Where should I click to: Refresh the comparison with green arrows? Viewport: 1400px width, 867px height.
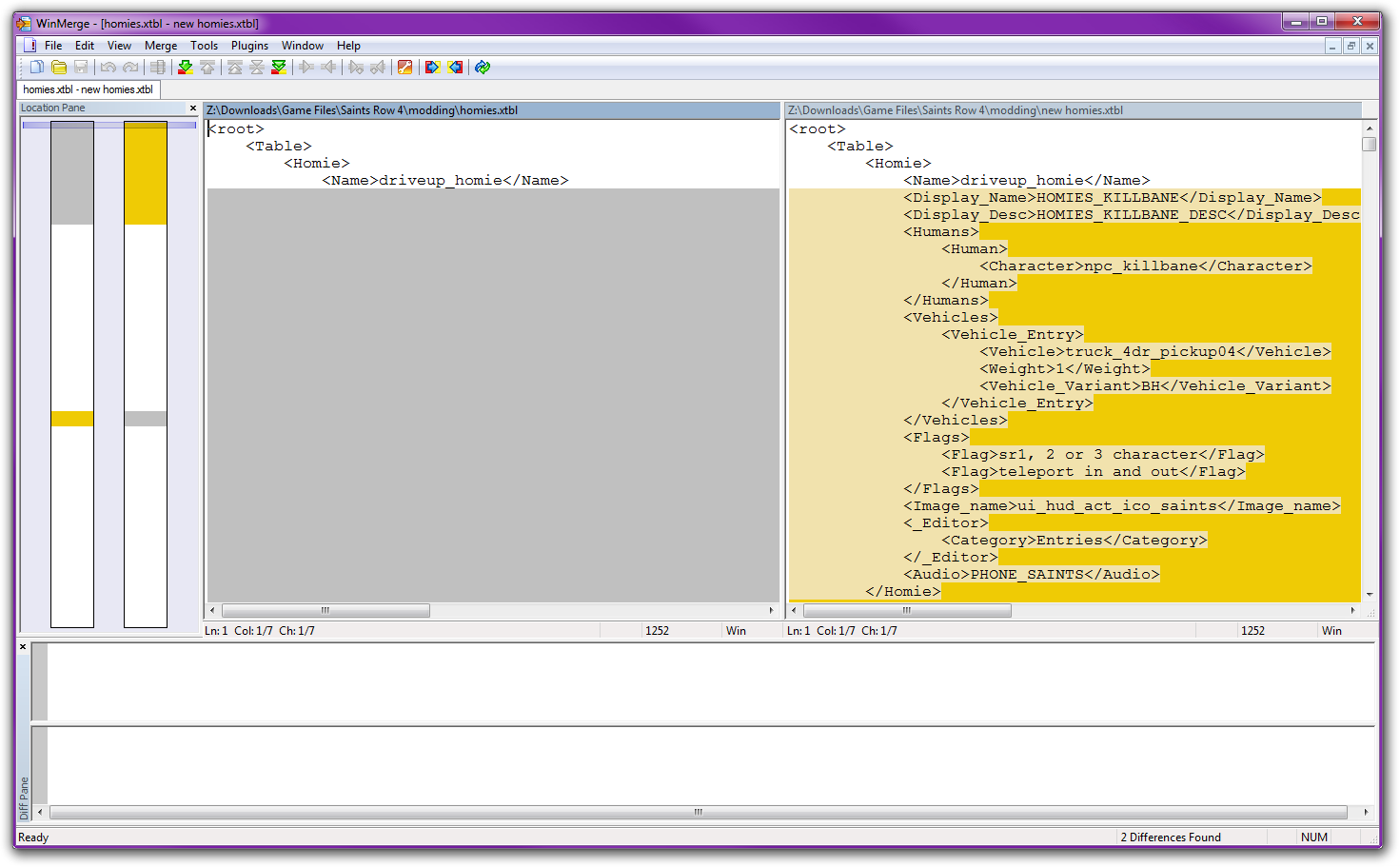point(483,67)
